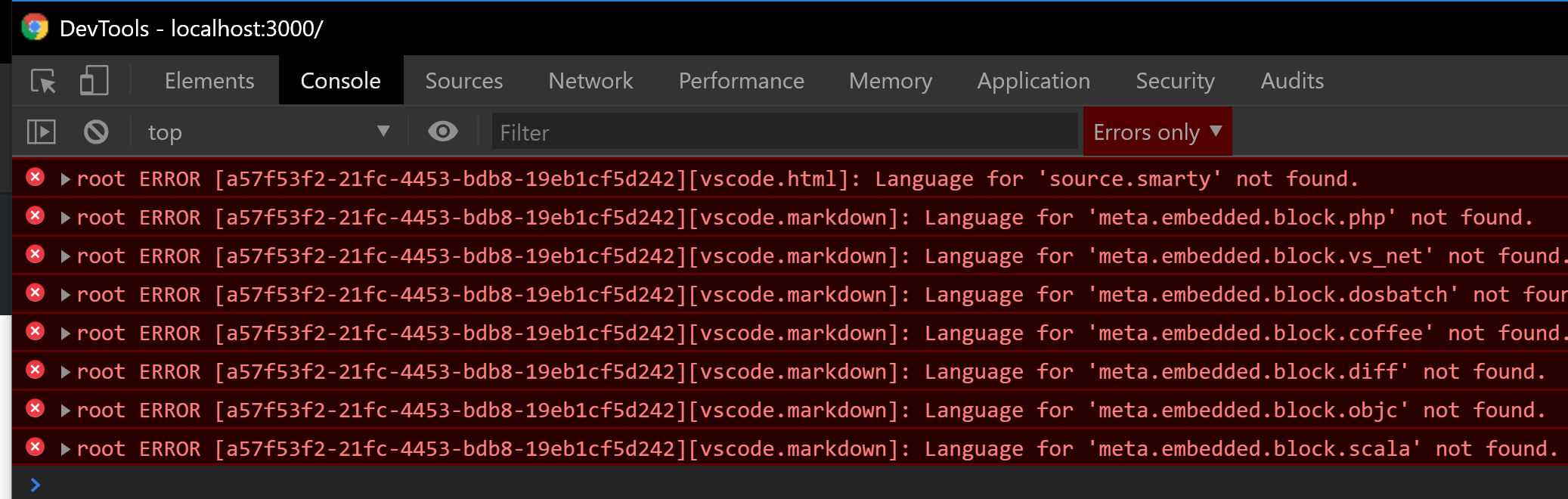Open the Sources tab

[x=464, y=81]
